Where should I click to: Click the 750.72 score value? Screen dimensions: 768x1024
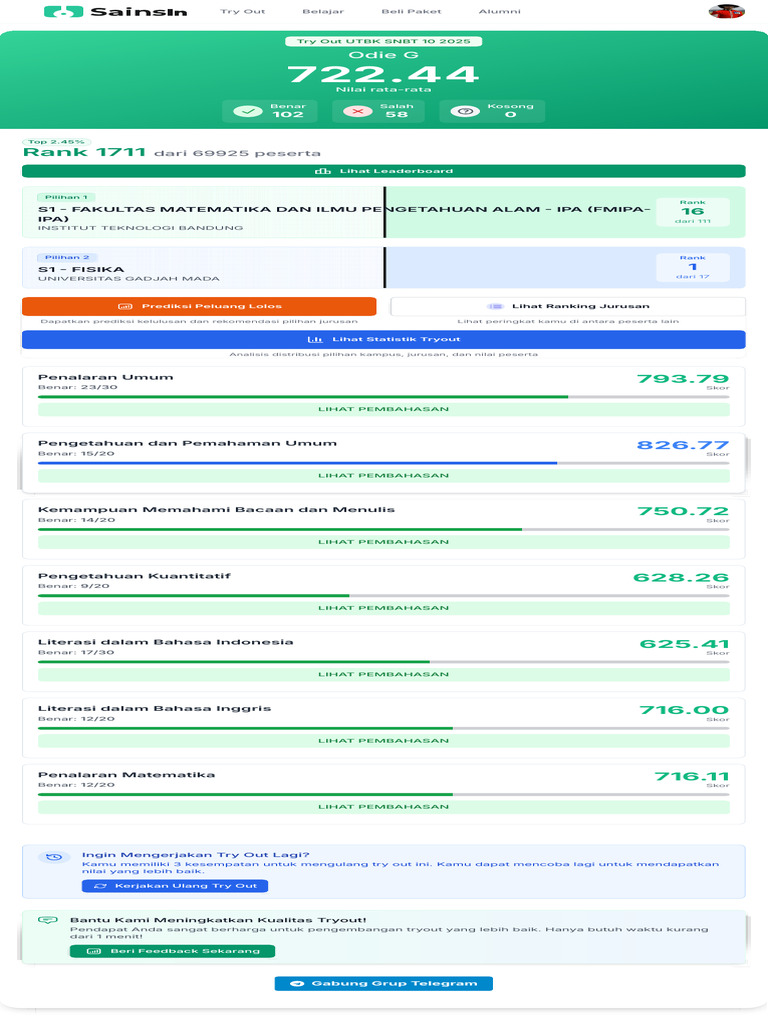682,511
